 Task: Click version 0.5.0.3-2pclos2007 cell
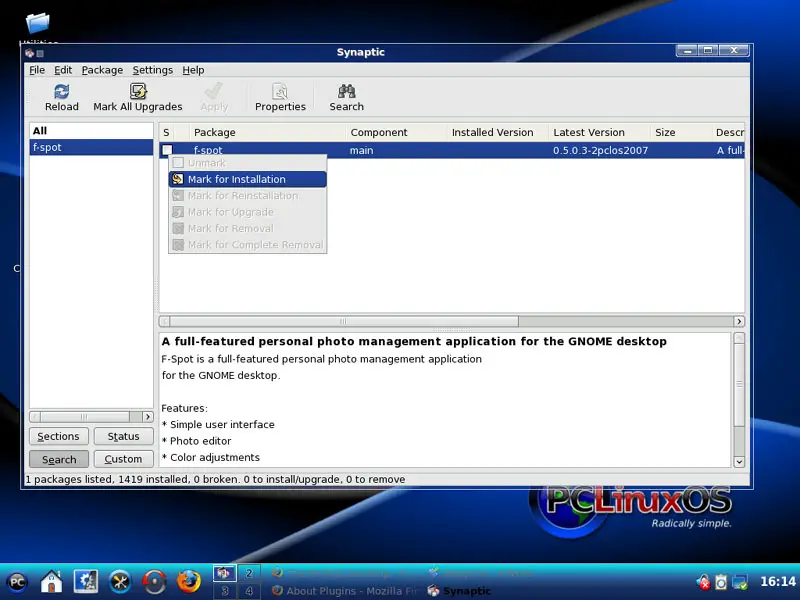click(x=600, y=151)
